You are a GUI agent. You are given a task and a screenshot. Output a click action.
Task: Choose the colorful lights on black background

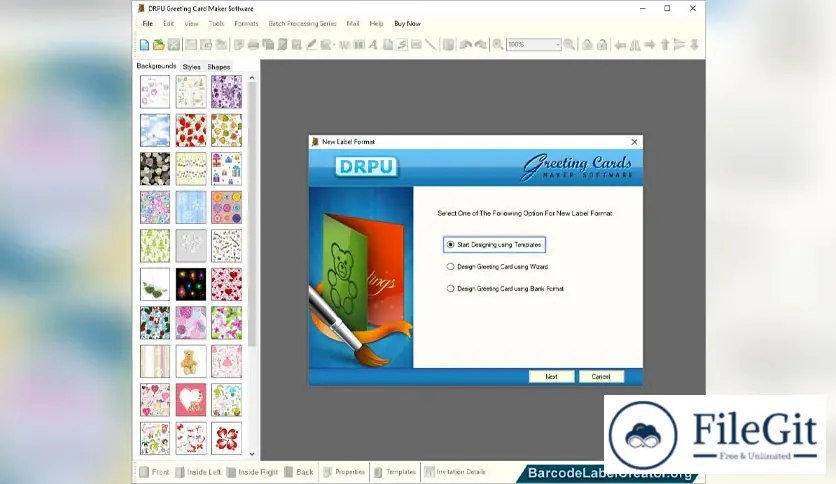[x=191, y=284]
